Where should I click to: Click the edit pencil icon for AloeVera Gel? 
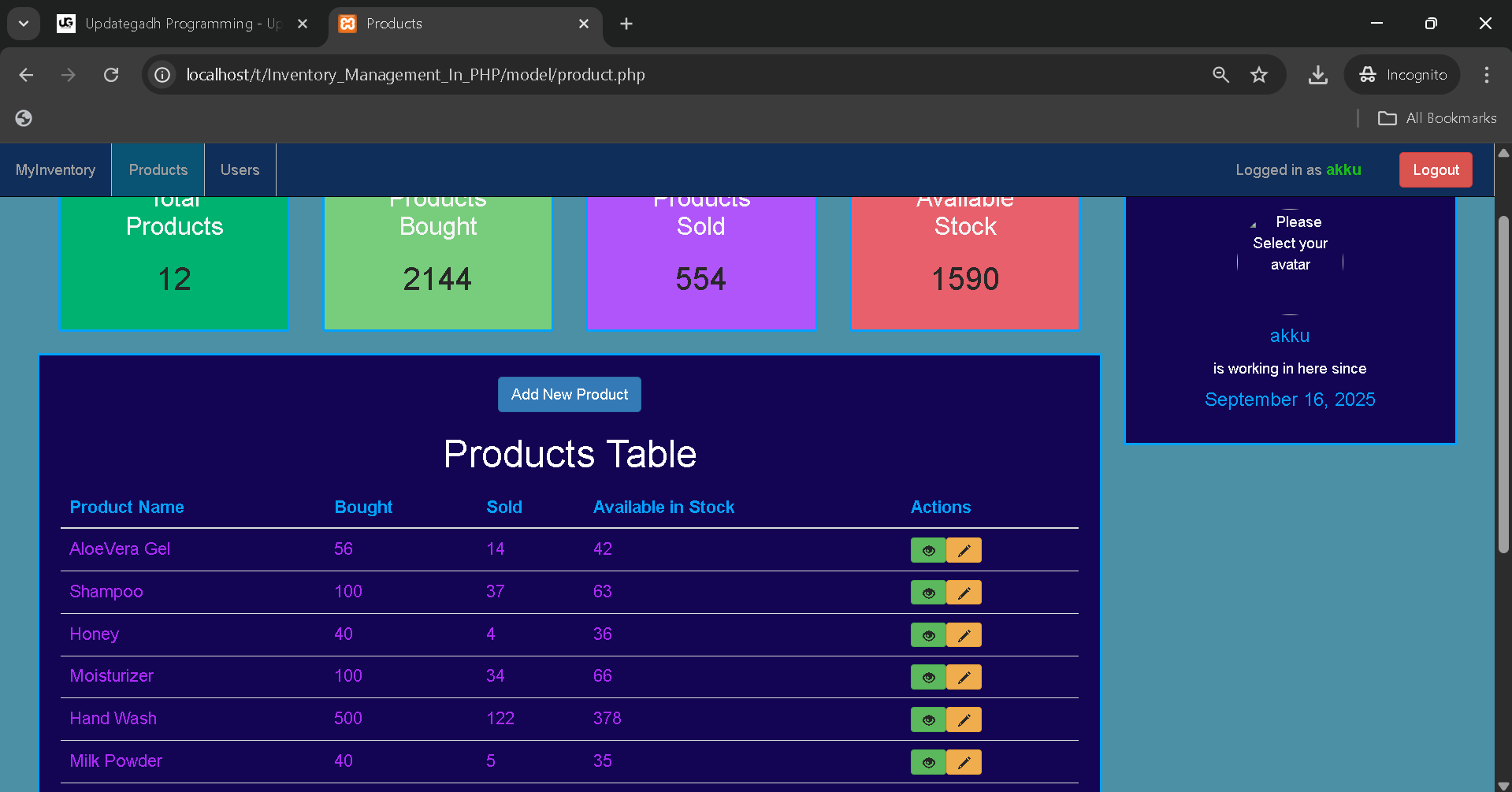[x=964, y=550]
